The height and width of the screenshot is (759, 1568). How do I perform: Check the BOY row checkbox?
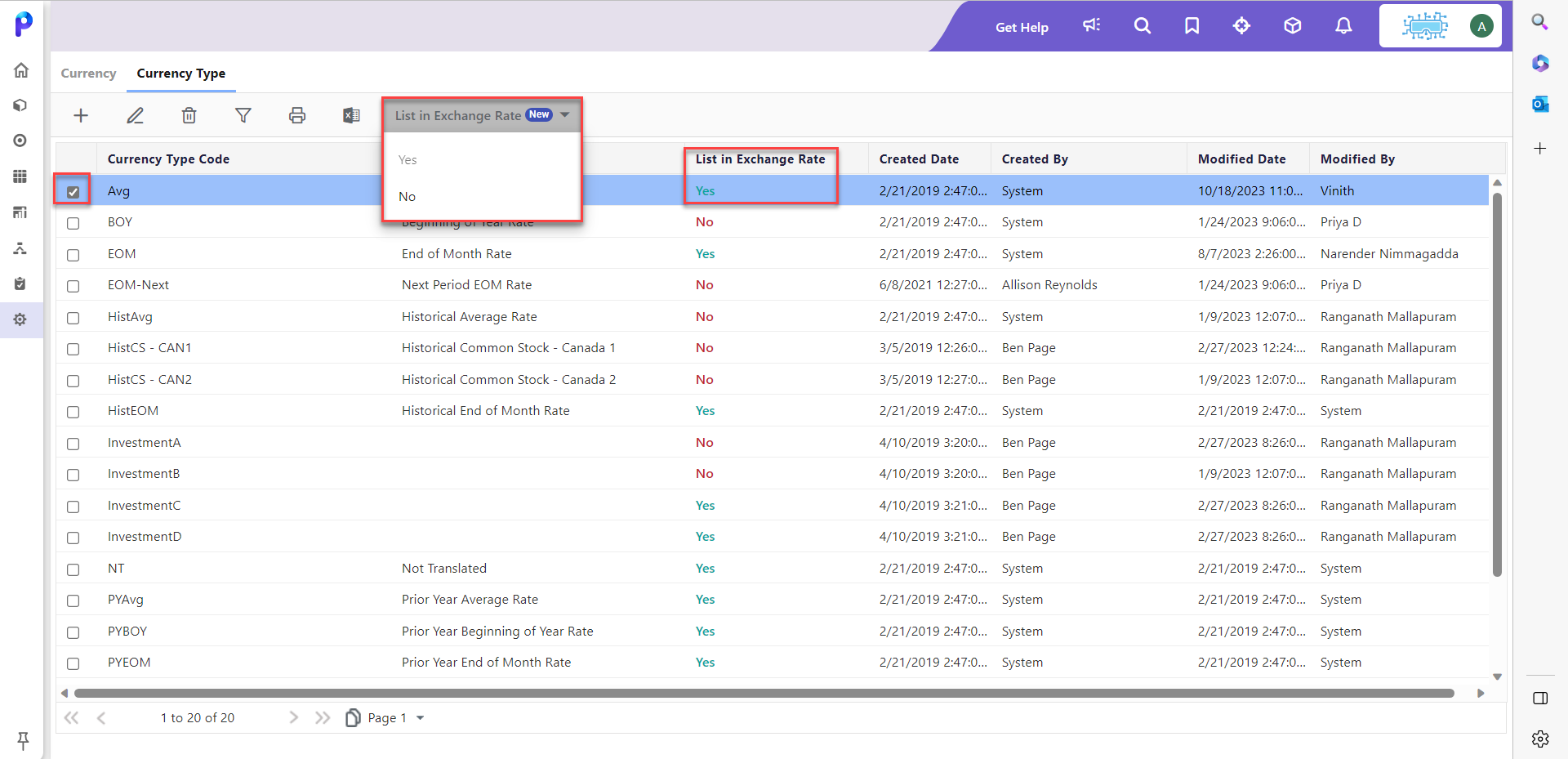[73, 223]
